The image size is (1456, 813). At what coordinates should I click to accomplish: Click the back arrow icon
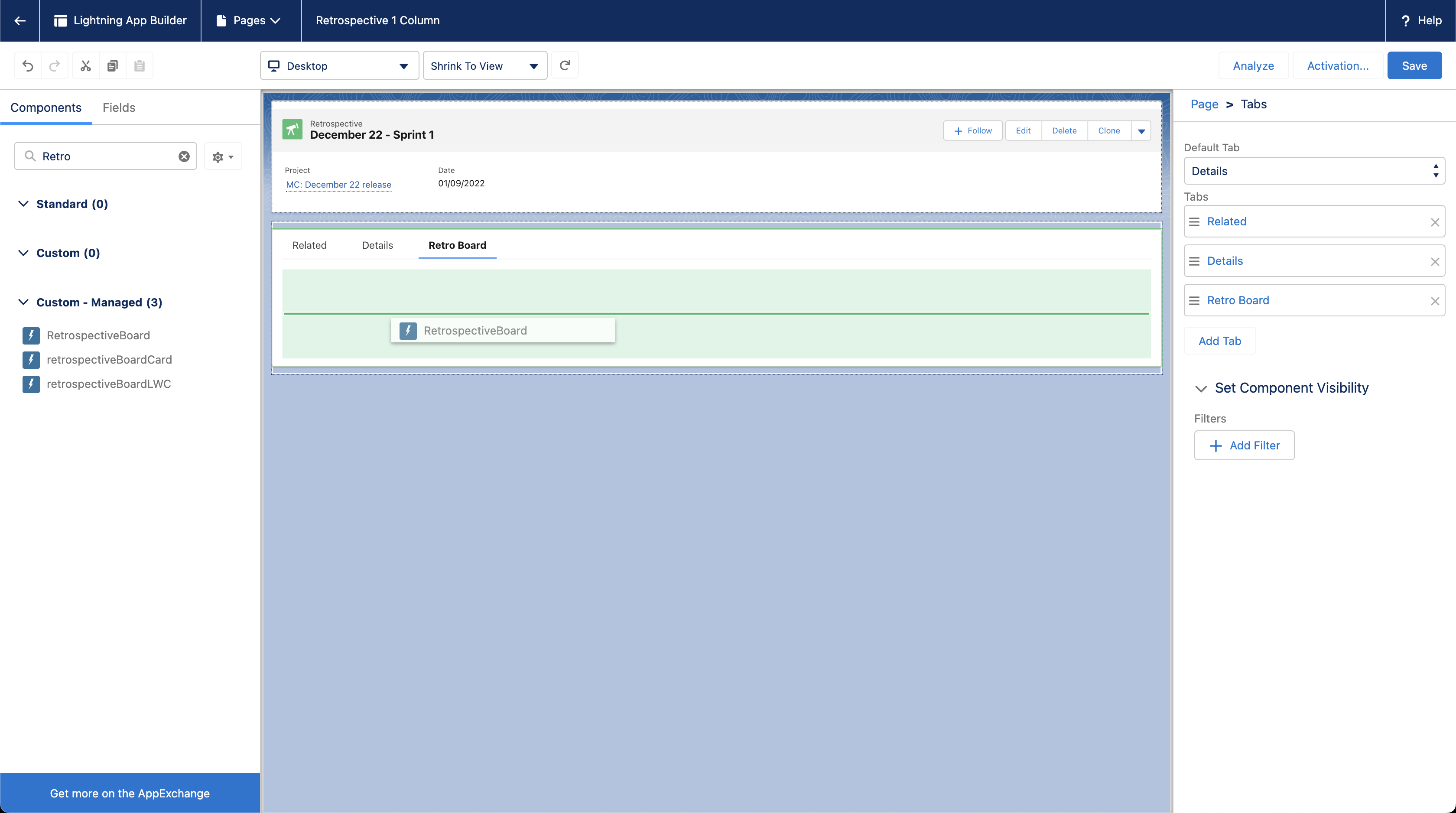[x=20, y=20]
